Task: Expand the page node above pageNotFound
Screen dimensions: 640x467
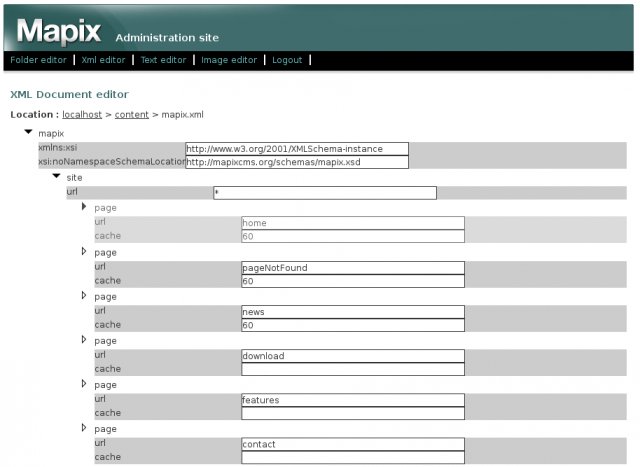Action: [x=85, y=251]
